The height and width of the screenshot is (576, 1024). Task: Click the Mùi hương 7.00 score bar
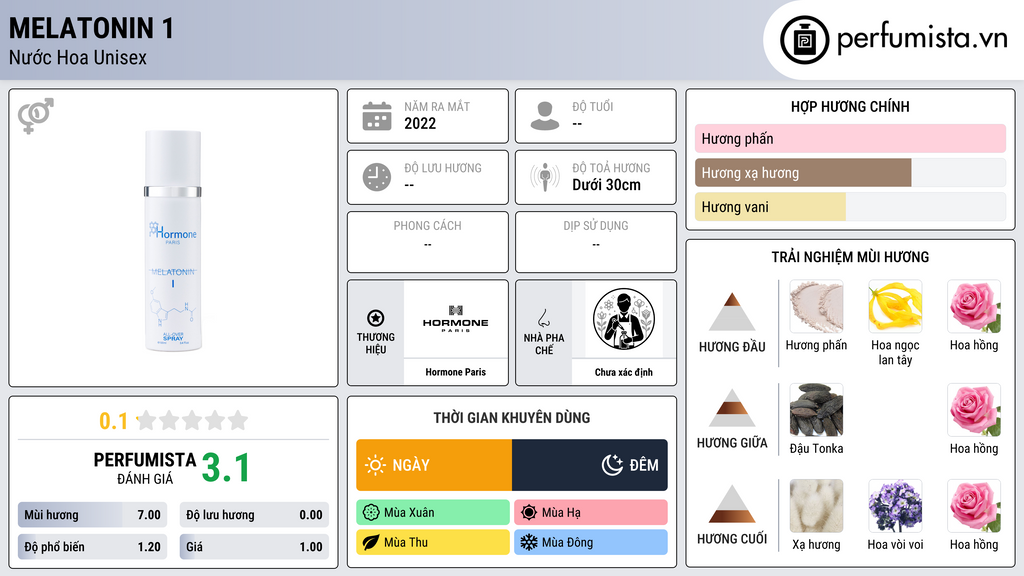pyautogui.click(x=92, y=515)
